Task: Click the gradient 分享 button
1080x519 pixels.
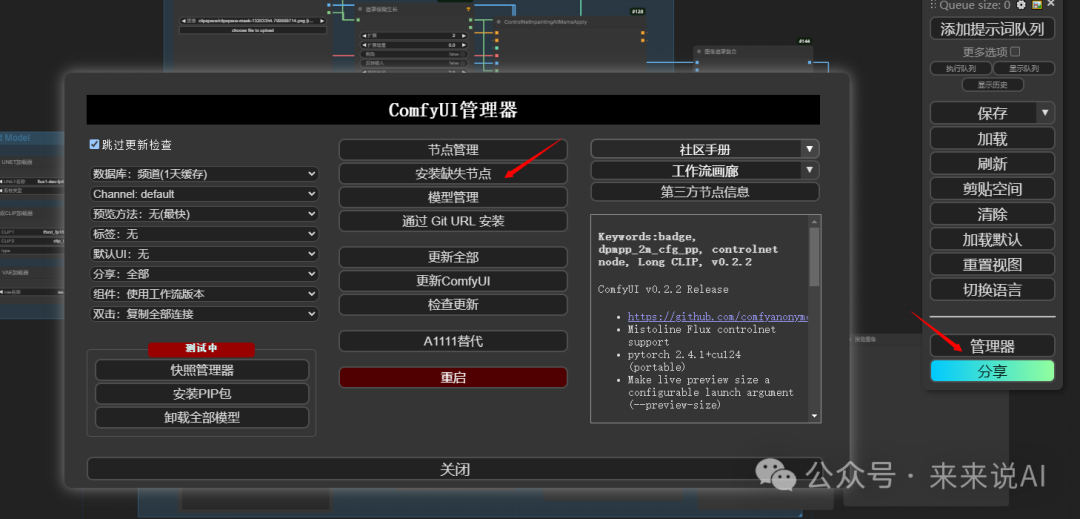Action: point(993,370)
